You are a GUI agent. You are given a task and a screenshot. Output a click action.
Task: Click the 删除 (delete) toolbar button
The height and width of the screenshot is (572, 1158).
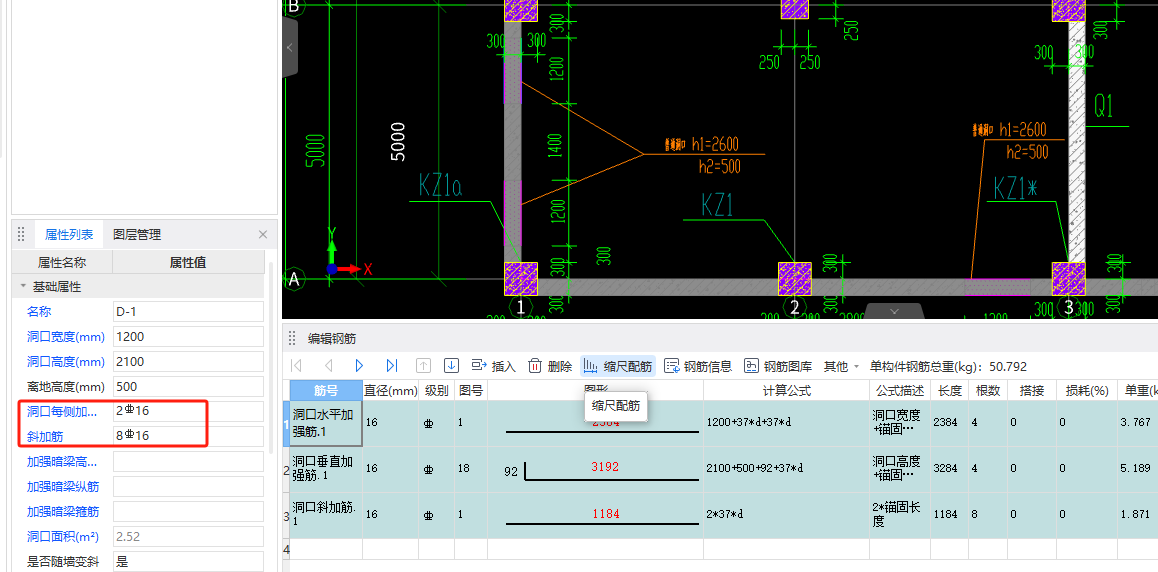[x=550, y=366]
